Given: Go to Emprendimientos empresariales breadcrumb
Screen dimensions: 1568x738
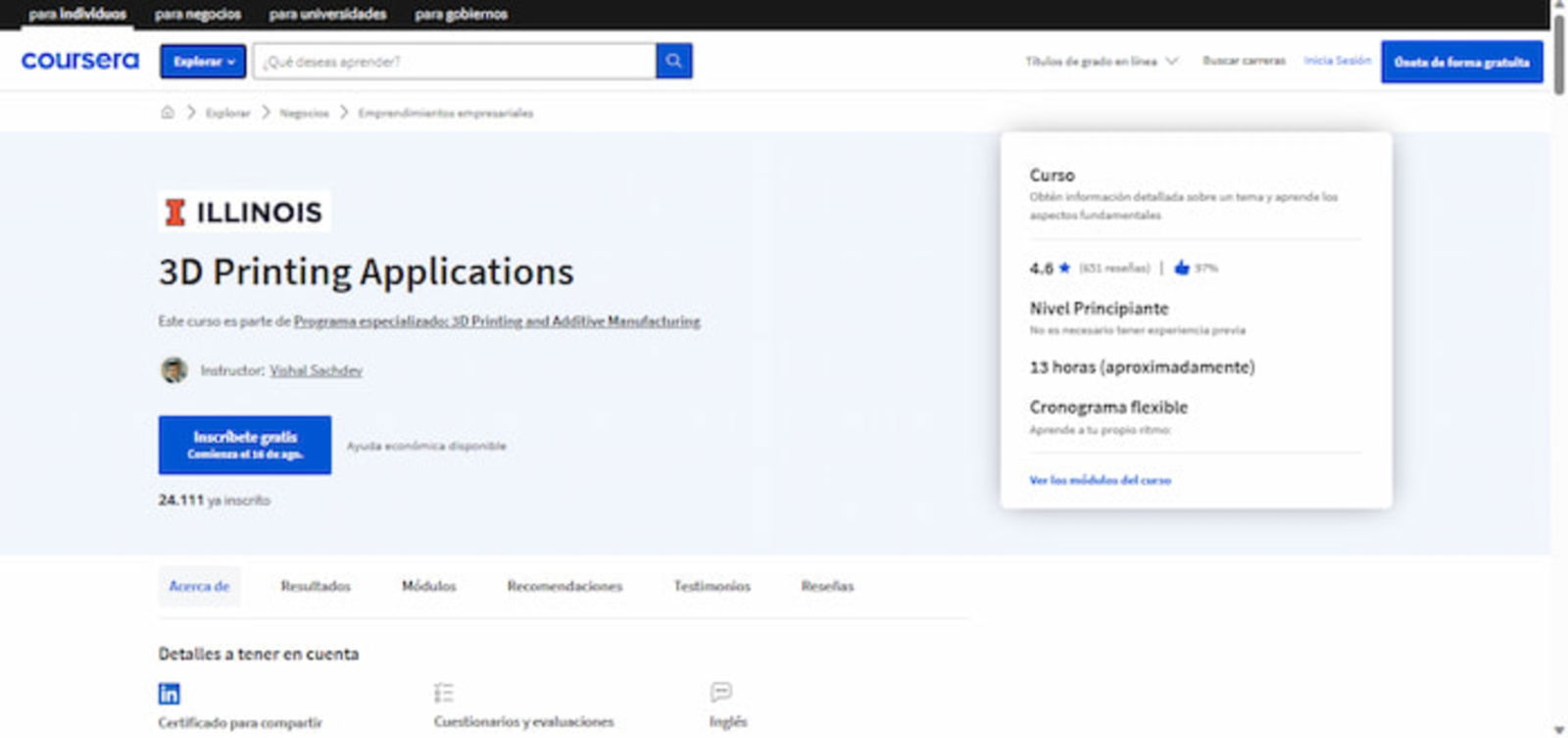Looking at the screenshot, I should coord(446,113).
